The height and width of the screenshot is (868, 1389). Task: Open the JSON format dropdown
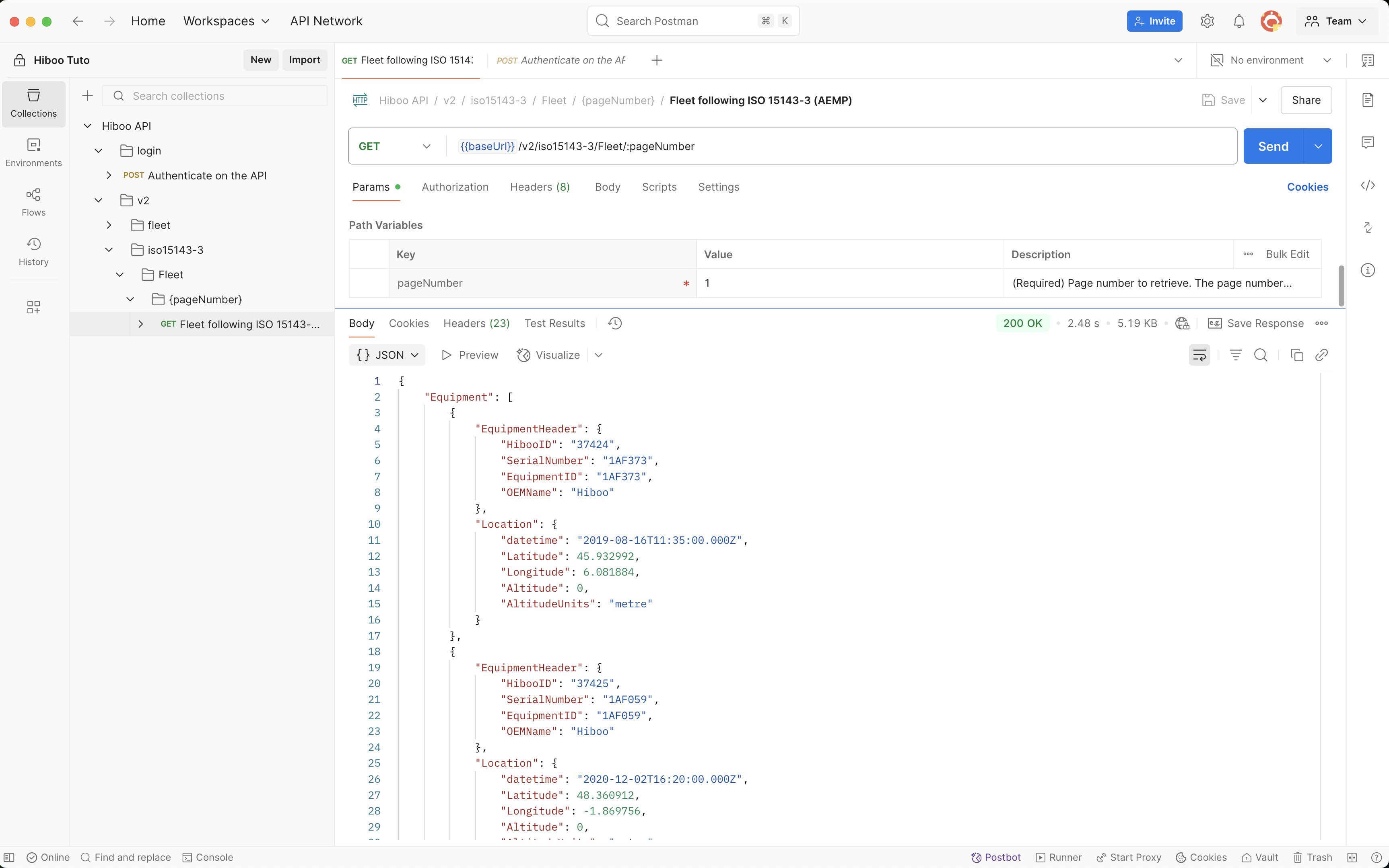(387, 355)
